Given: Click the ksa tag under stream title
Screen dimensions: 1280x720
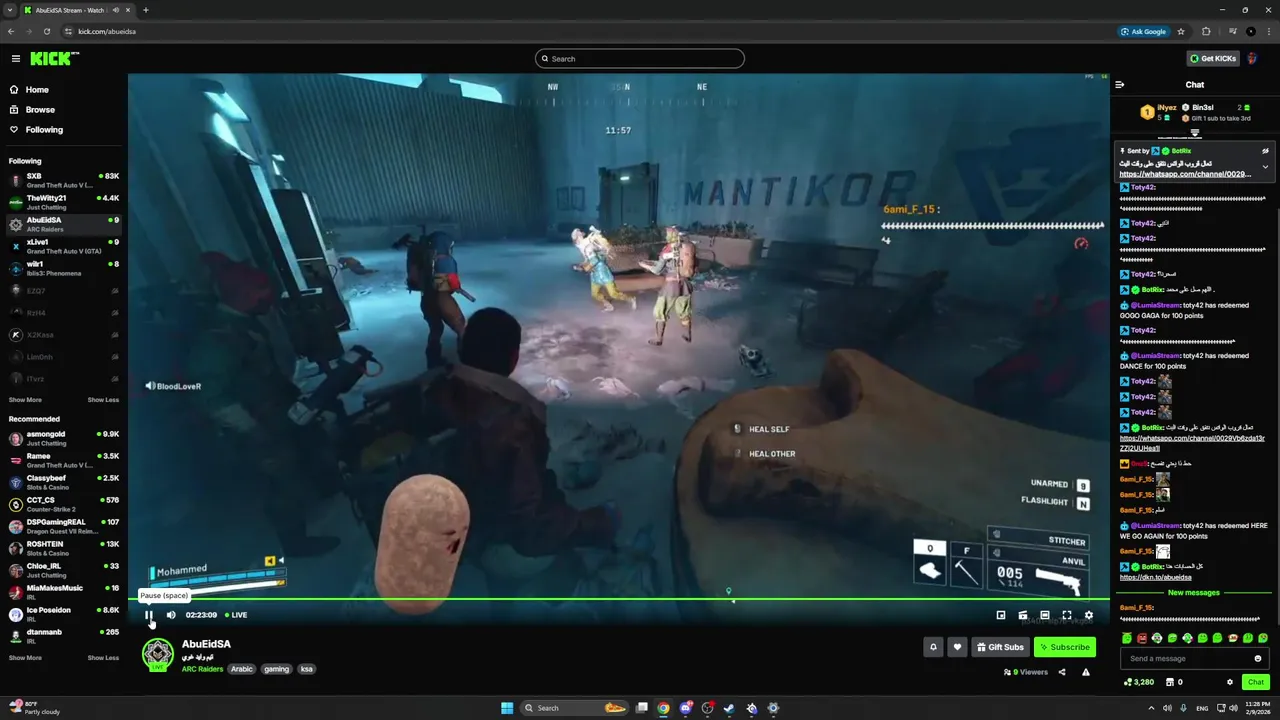Looking at the screenshot, I should pyautogui.click(x=306, y=669).
